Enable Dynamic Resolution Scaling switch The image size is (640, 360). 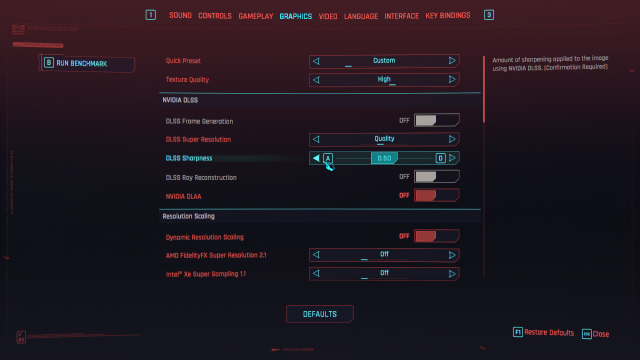(437, 236)
